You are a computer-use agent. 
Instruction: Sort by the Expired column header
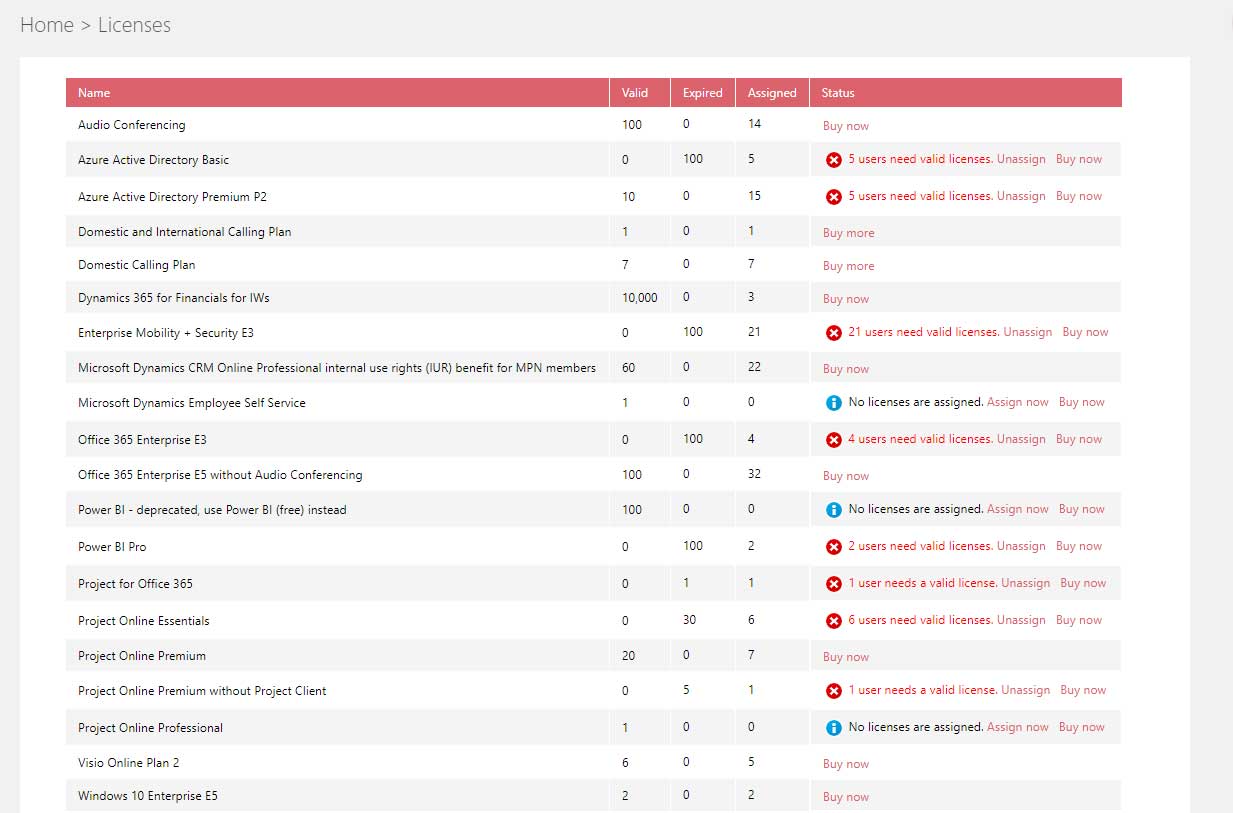702,93
